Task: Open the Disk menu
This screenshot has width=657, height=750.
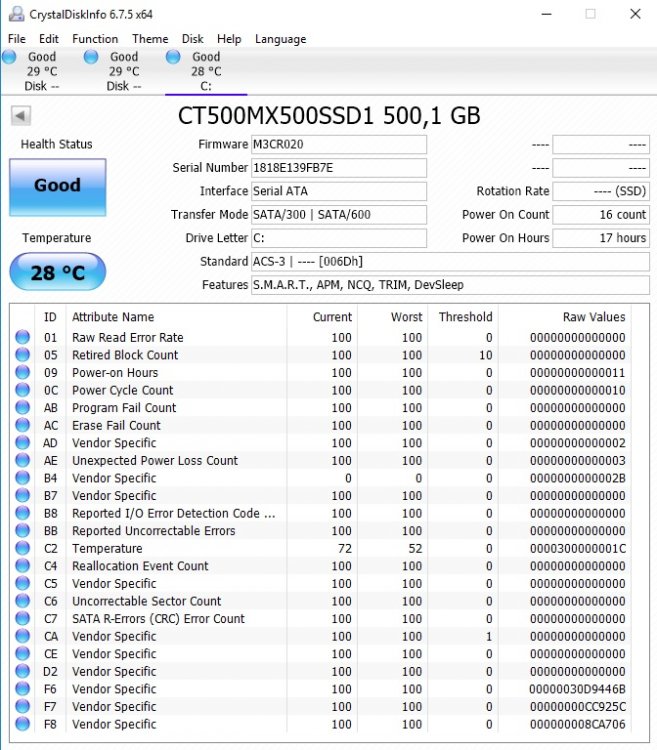Action: coord(193,39)
